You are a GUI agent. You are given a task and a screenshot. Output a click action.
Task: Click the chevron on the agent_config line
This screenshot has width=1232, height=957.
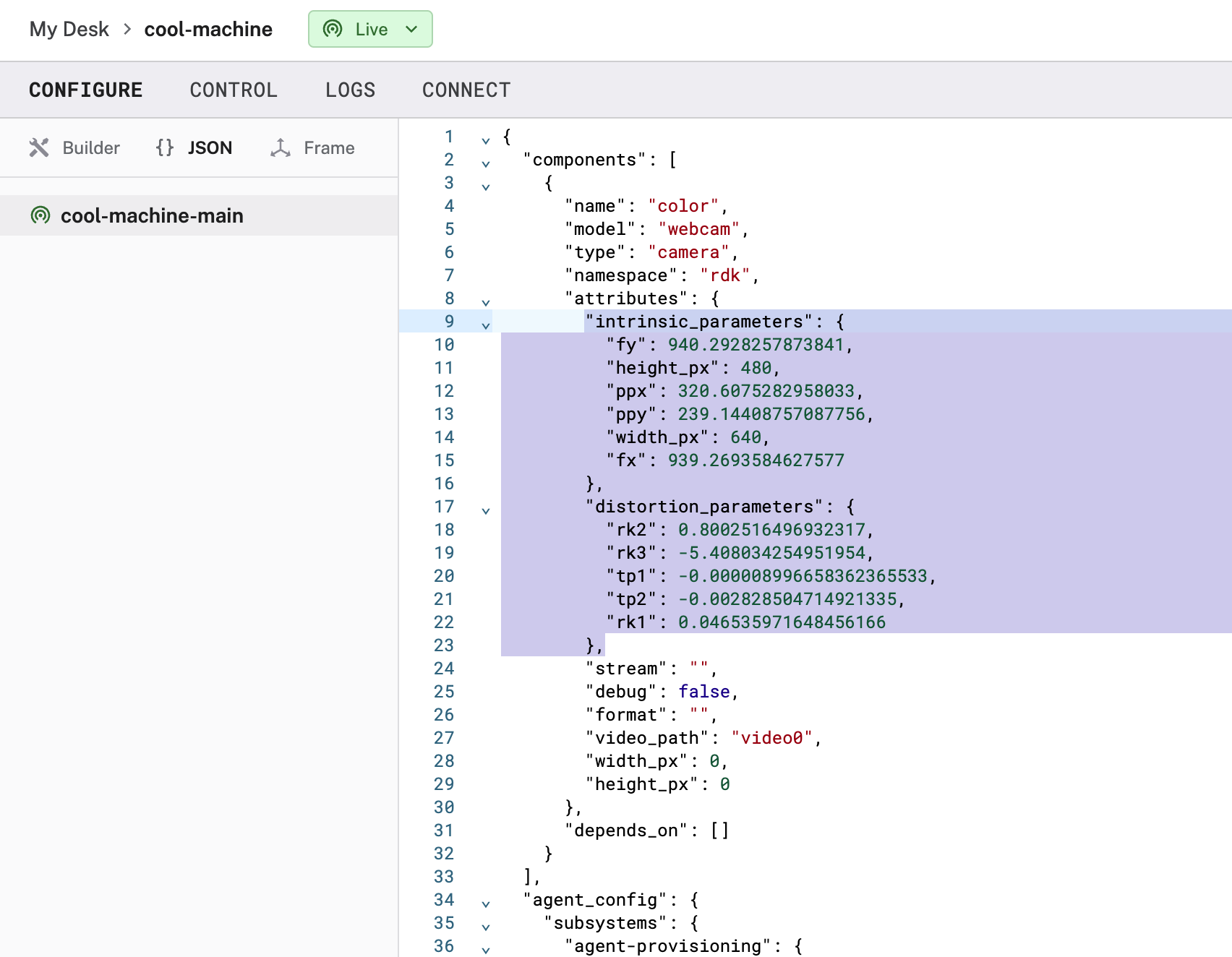point(486,903)
